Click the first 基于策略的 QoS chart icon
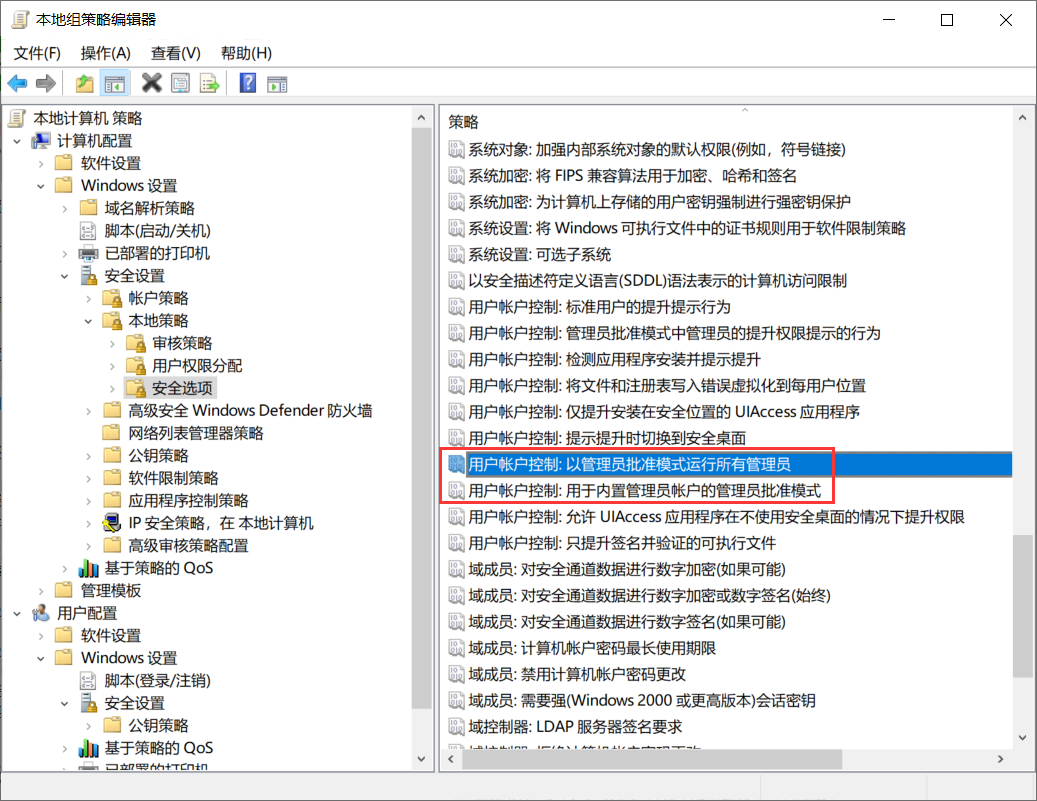The image size is (1037, 801). 89,568
